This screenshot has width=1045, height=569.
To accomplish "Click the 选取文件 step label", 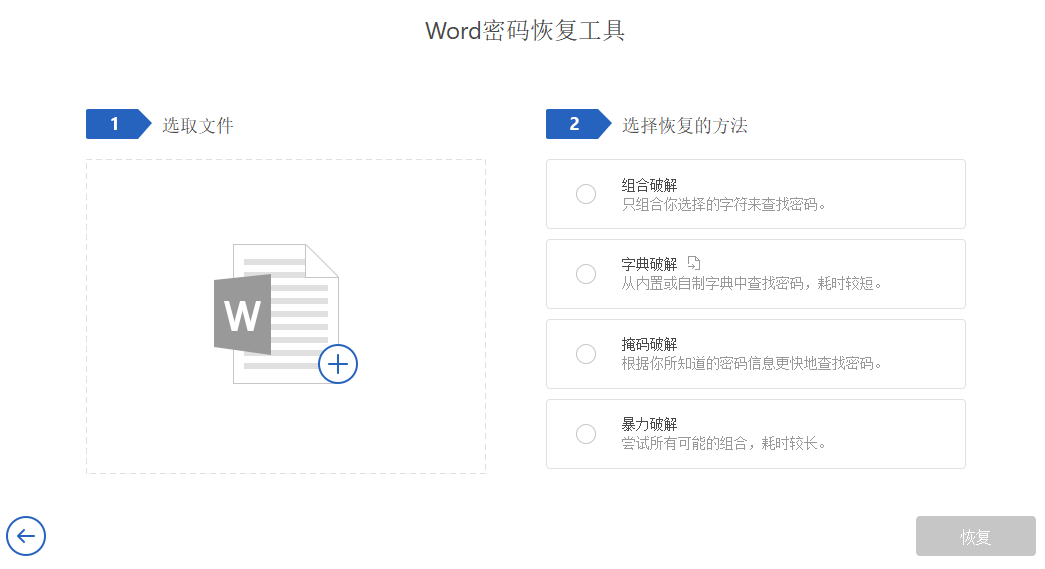I will pyautogui.click(x=198, y=125).
